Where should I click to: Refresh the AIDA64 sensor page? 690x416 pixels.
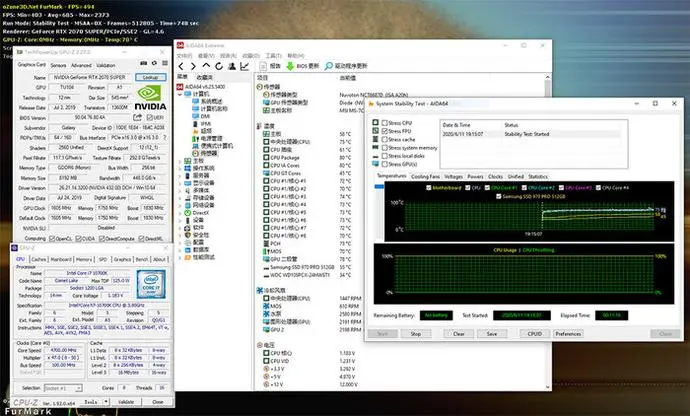pos(219,66)
